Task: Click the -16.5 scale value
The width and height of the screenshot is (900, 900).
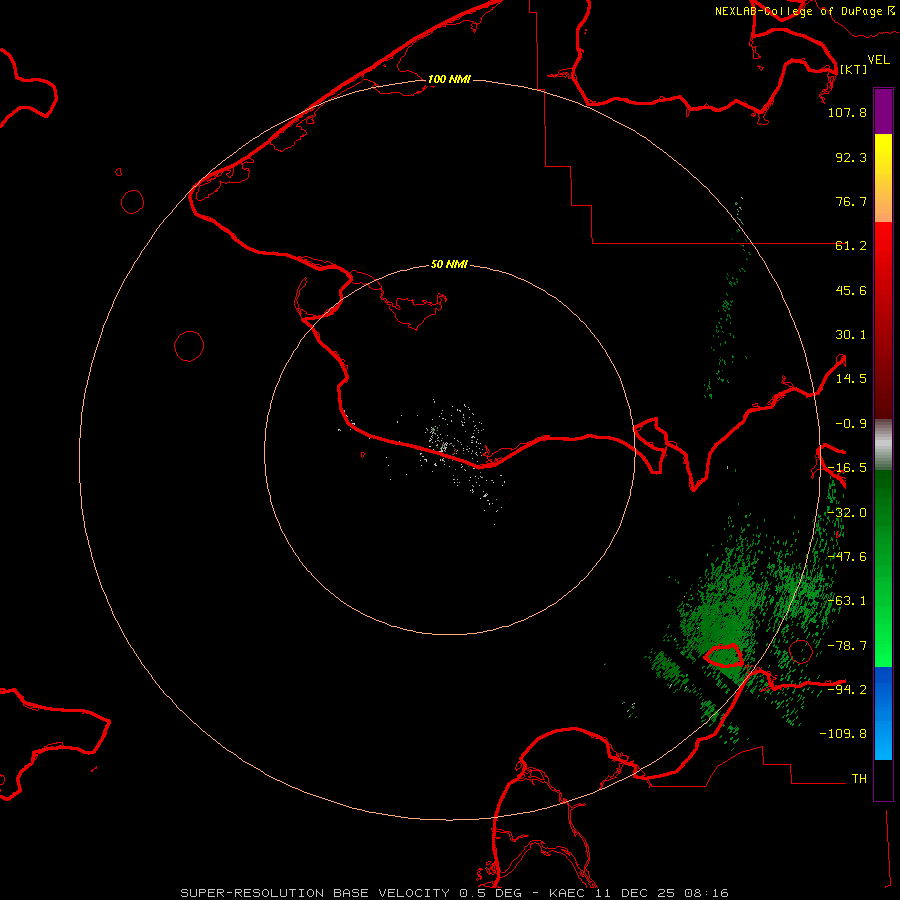Action: tap(847, 468)
